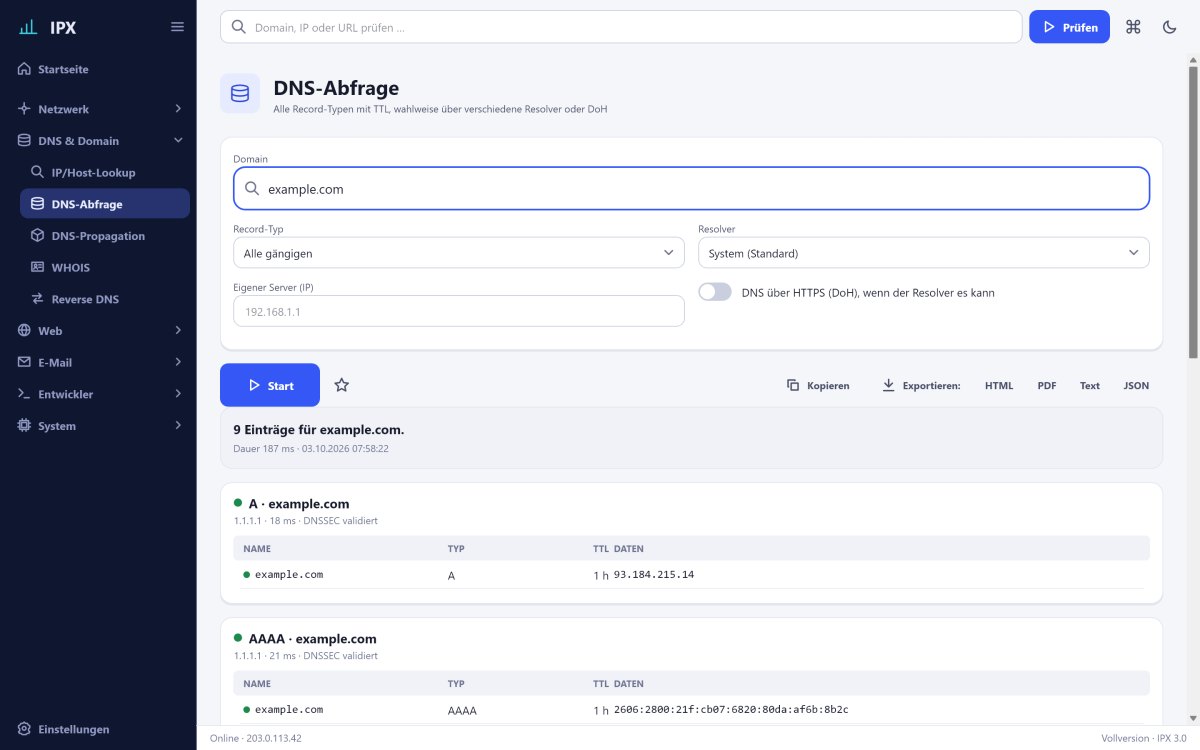Click the copy icon beside Kopieren
1200x750 pixels.
(x=793, y=385)
